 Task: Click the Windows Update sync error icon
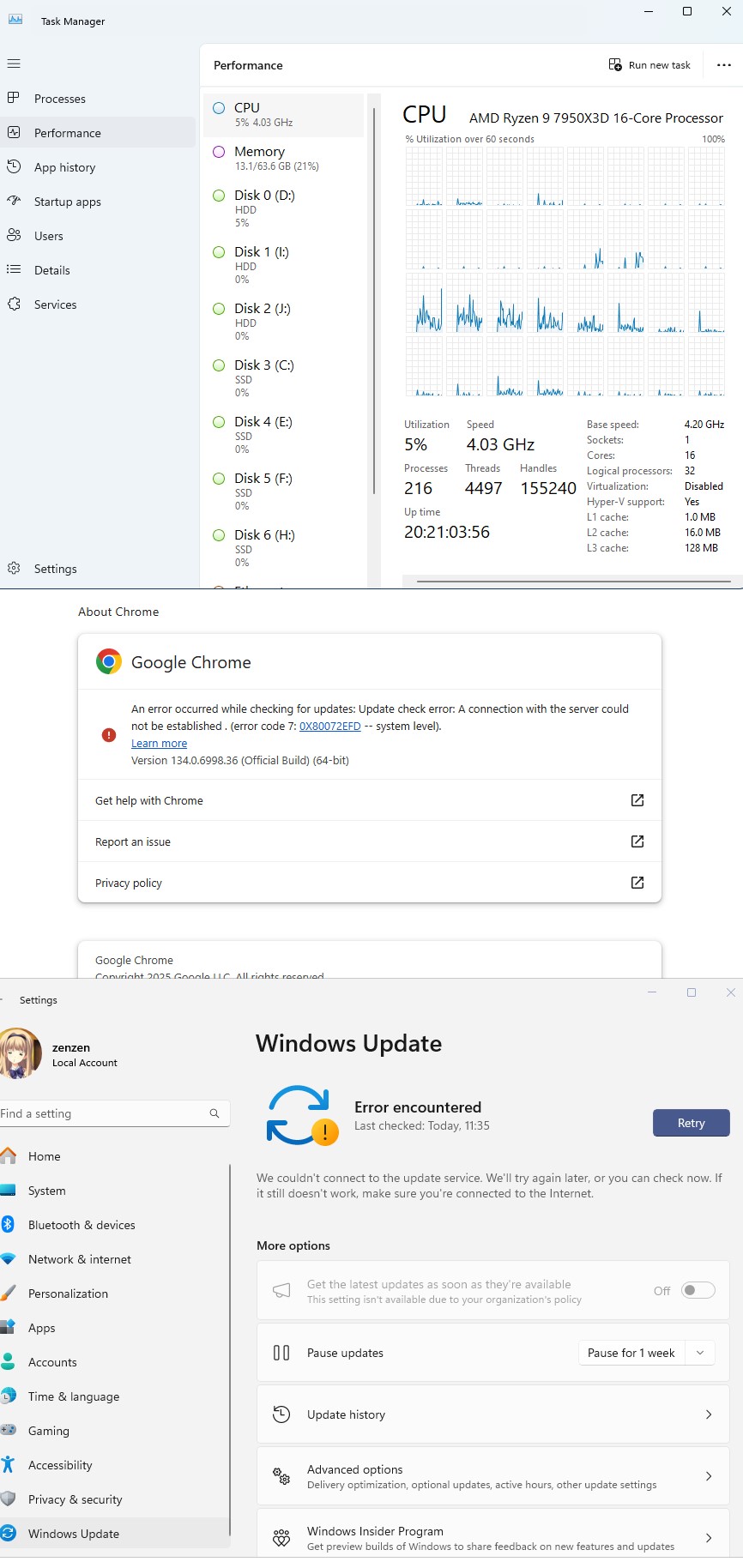(302, 1115)
